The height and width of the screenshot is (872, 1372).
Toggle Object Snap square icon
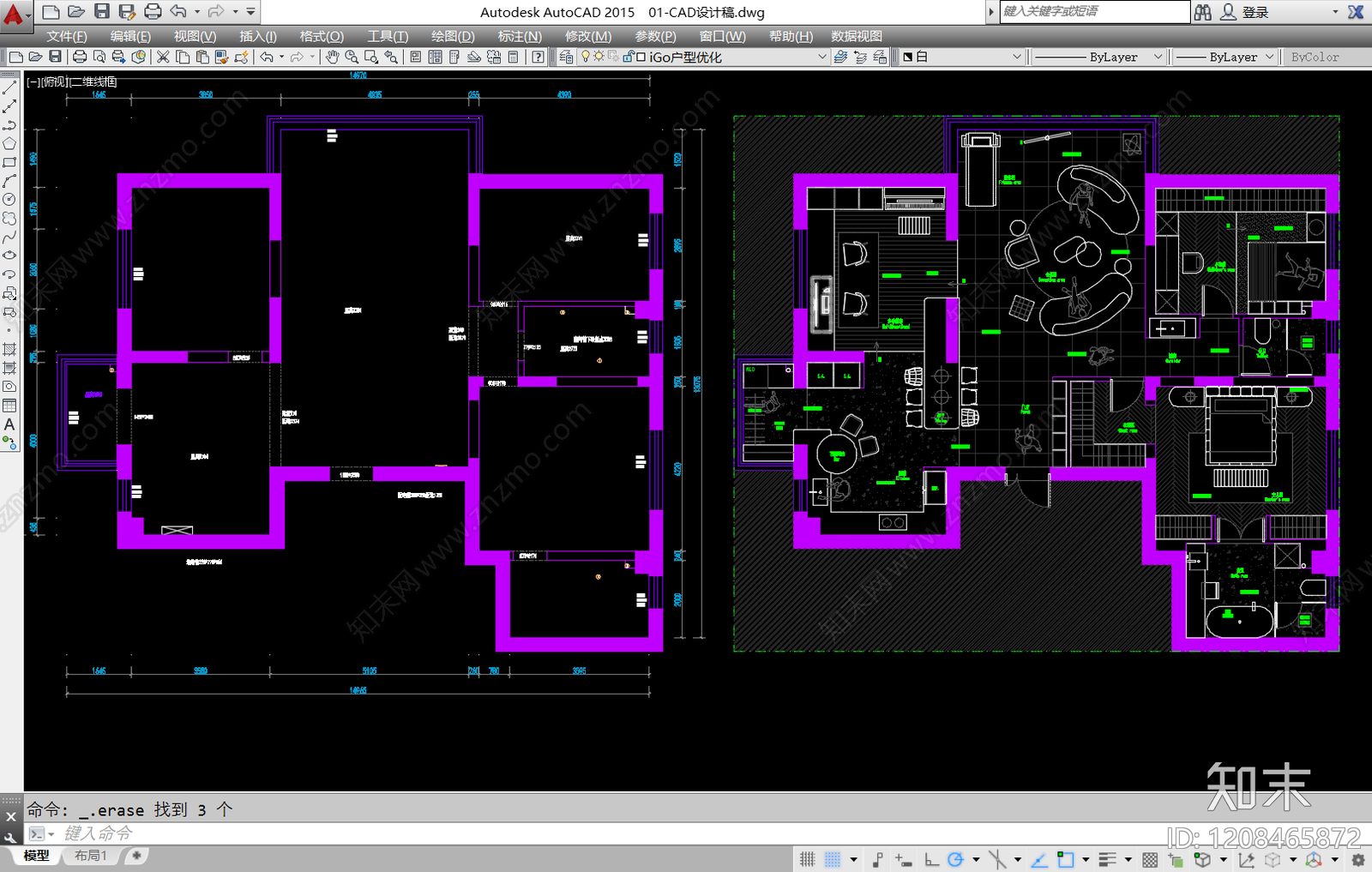point(1065,859)
